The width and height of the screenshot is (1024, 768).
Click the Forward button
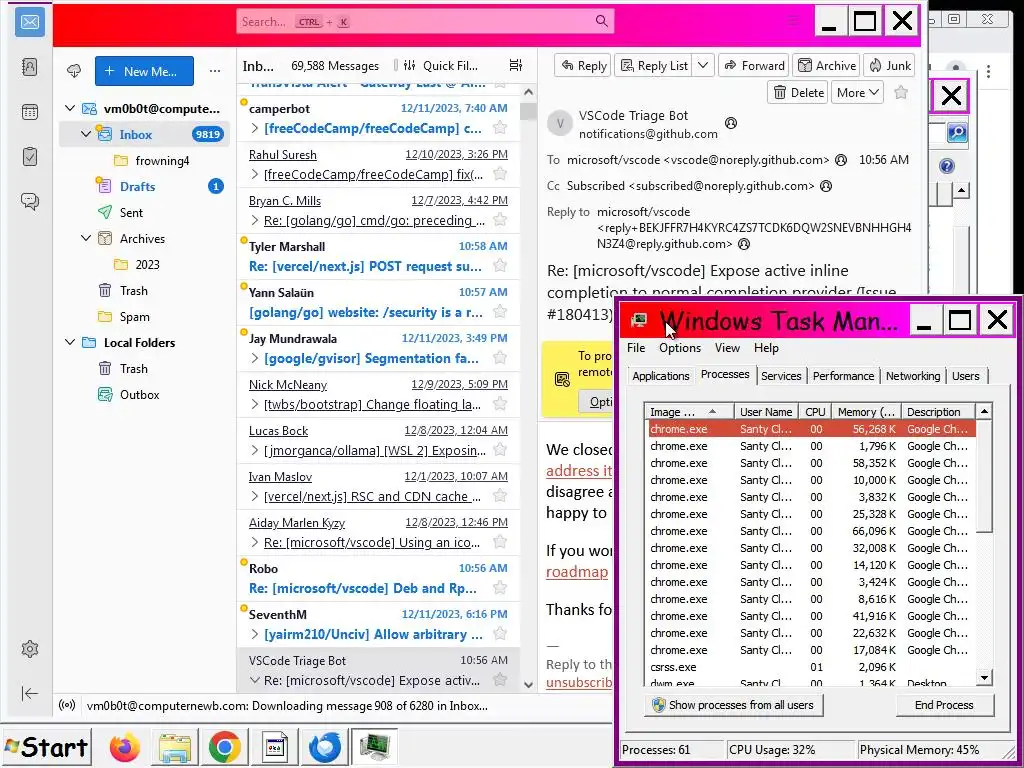click(754, 65)
